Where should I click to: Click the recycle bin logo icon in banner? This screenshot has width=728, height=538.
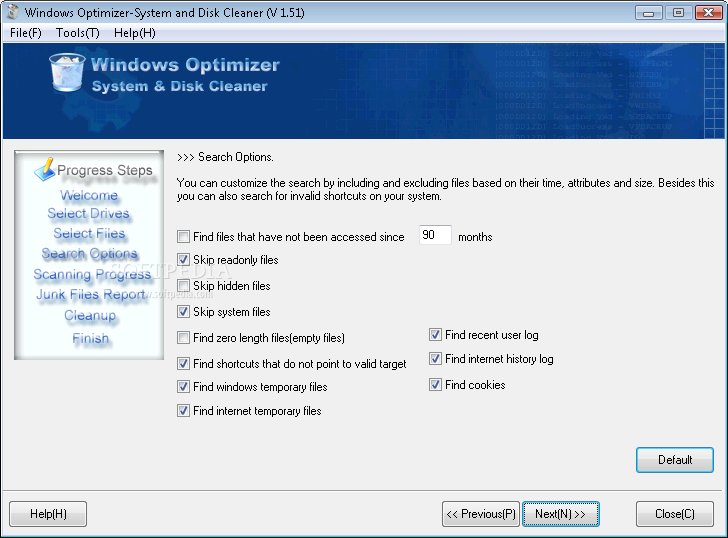point(67,72)
